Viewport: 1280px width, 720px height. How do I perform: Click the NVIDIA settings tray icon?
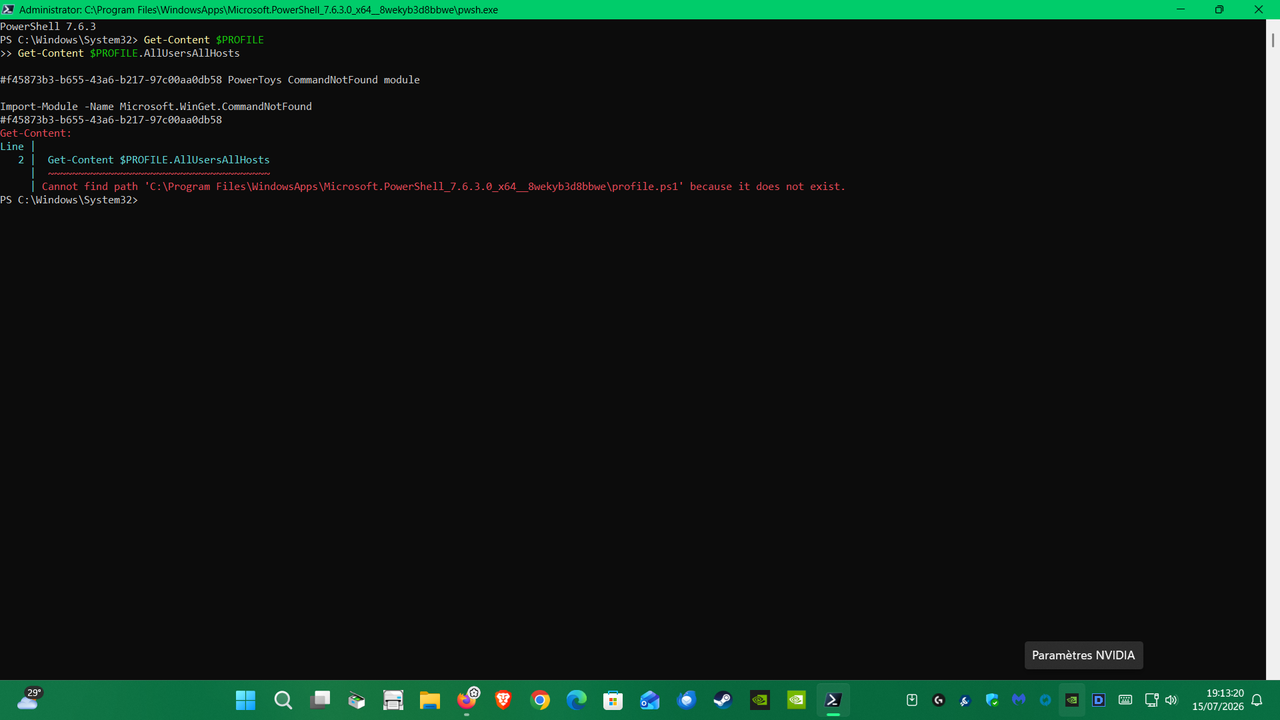pyautogui.click(x=1072, y=700)
